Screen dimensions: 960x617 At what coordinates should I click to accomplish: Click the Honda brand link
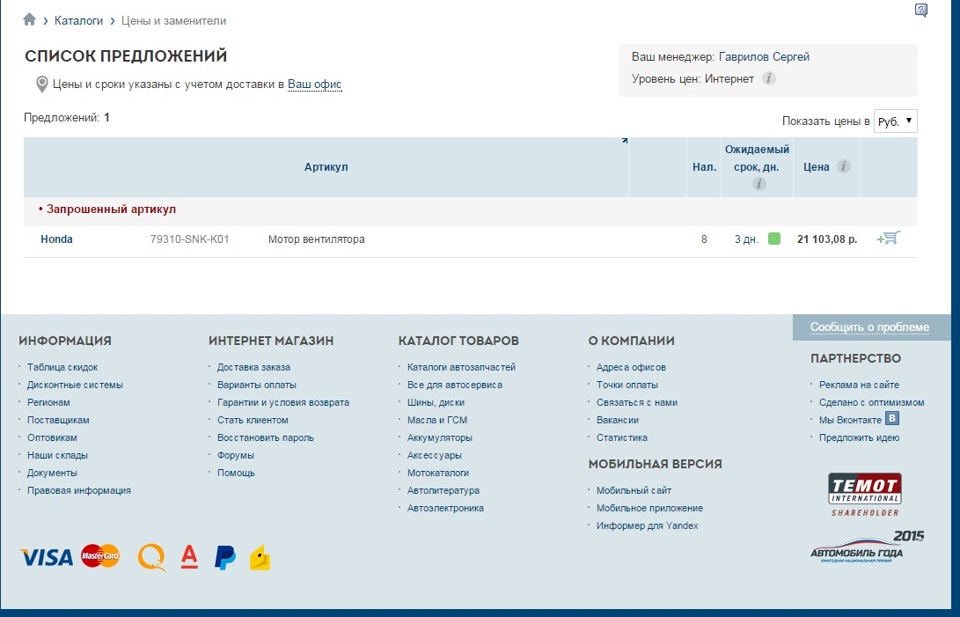click(56, 239)
